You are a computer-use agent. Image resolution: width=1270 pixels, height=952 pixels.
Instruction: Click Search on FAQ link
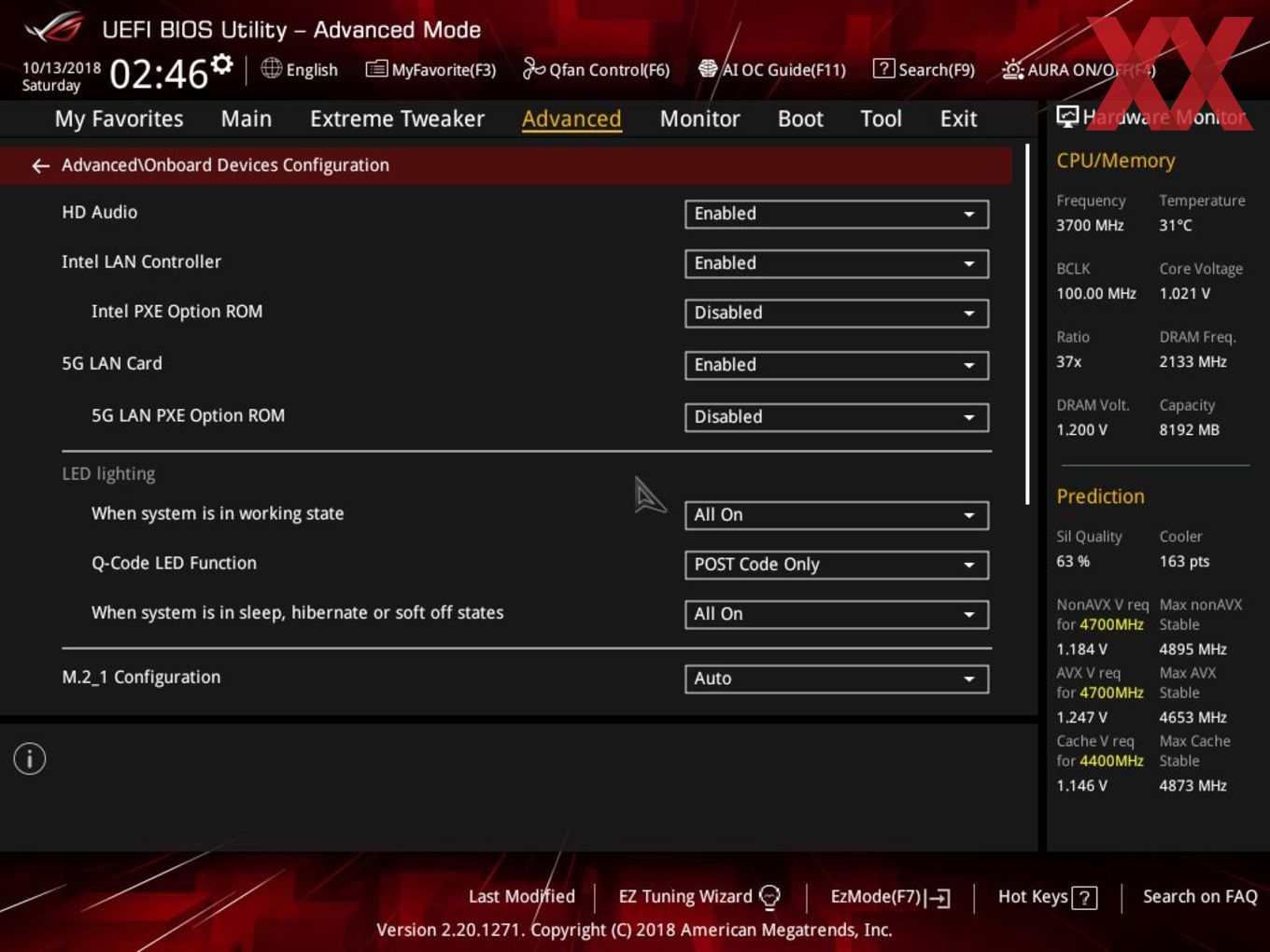[x=1200, y=897]
